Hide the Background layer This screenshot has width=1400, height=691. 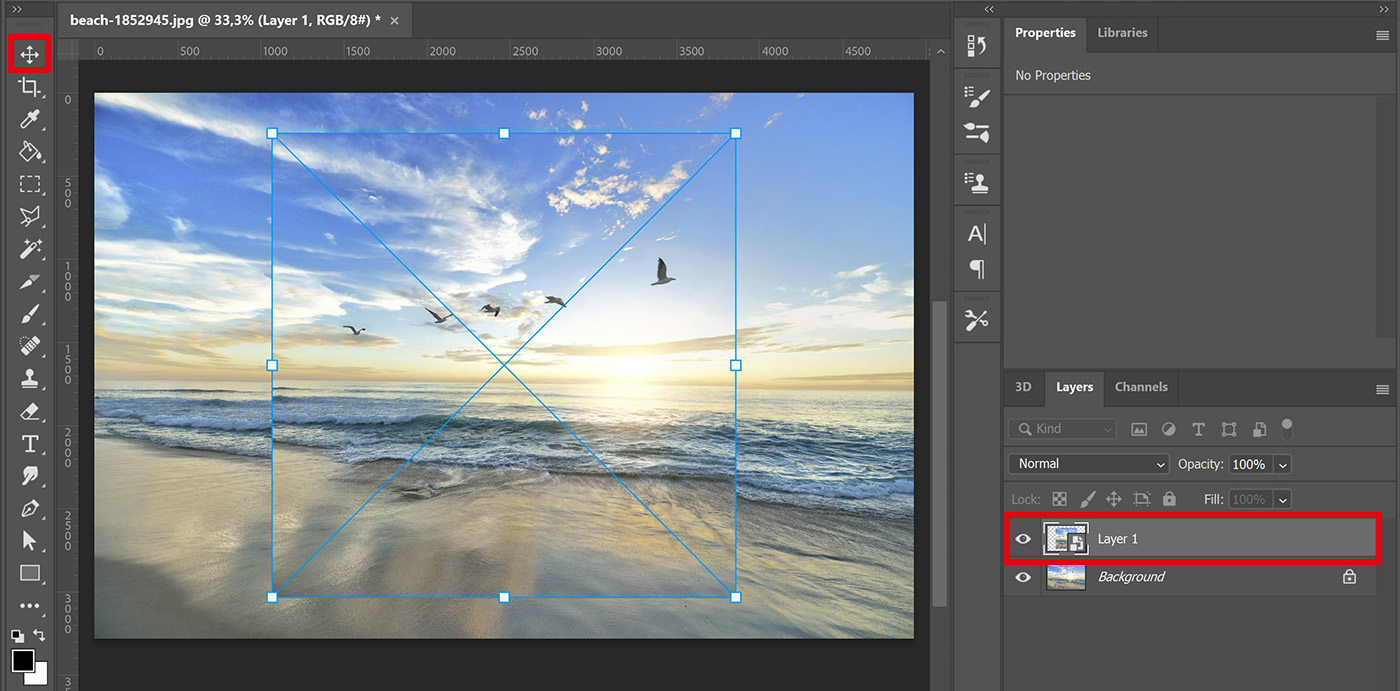[x=1022, y=576]
